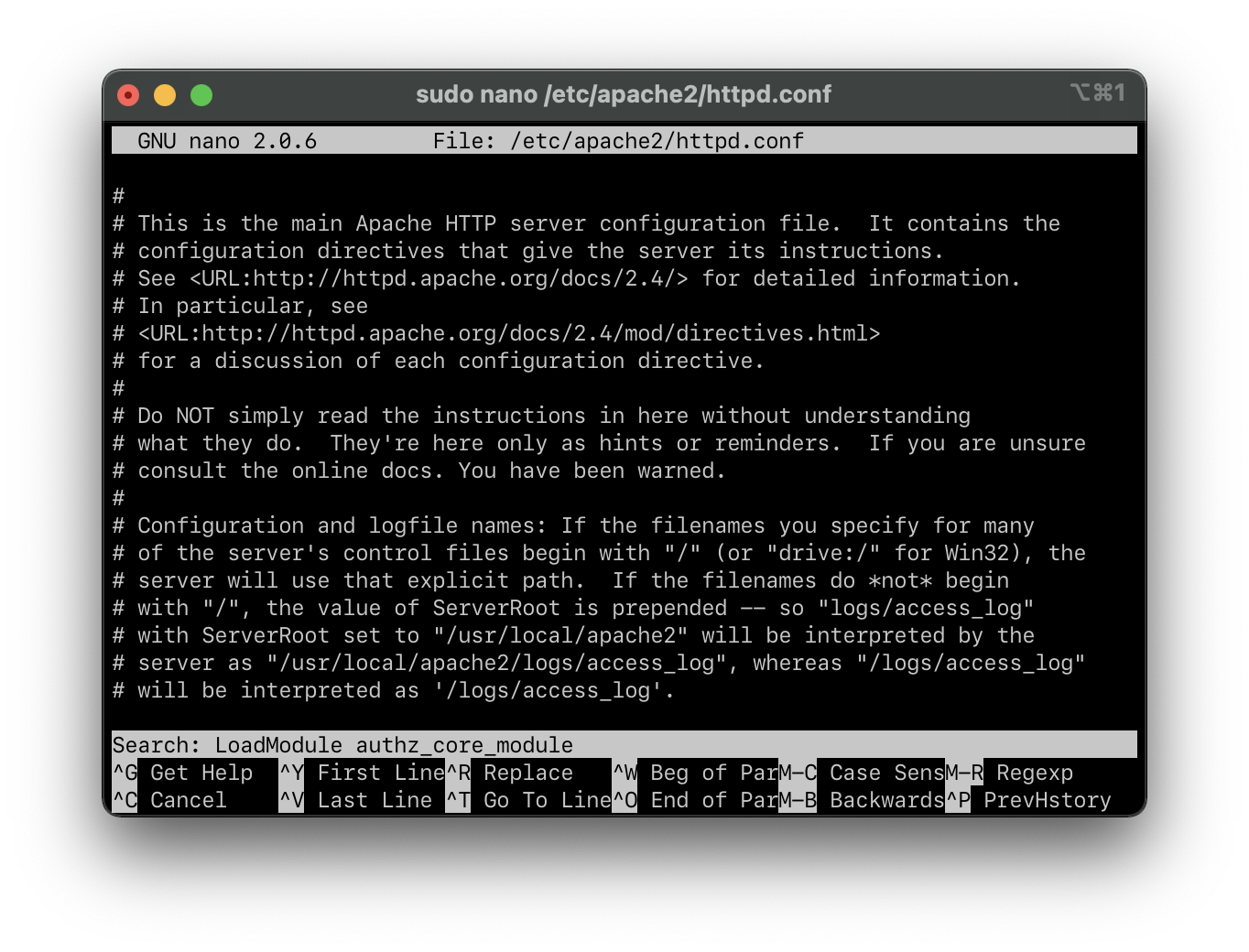
Task: Click the ^P PrevHstory shortcut
Action: (1028, 800)
